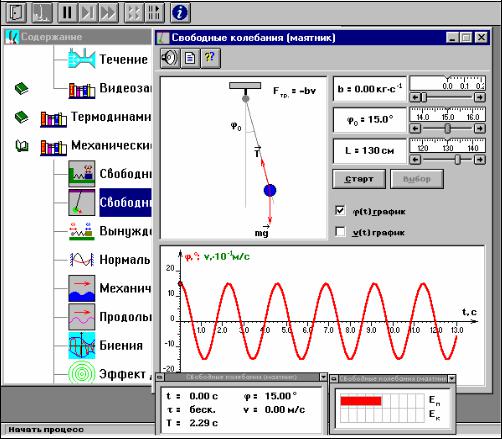Step forward with the play-to-bar button
502x439 pixels.
pyautogui.click(x=88, y=13)
